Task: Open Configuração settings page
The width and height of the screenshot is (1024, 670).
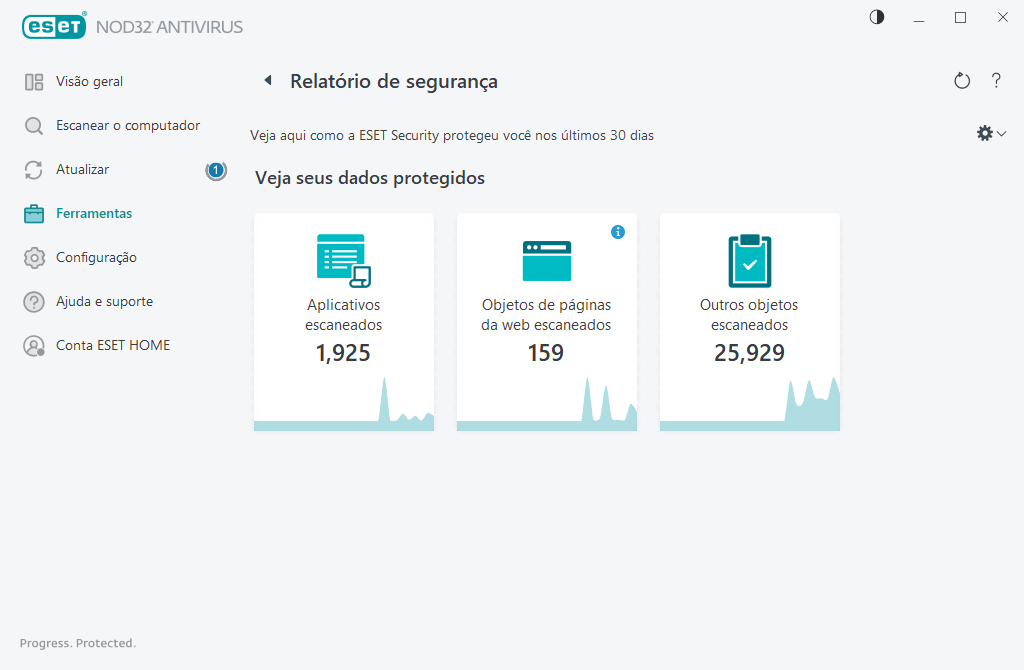Action: click(x=96, y=258)
